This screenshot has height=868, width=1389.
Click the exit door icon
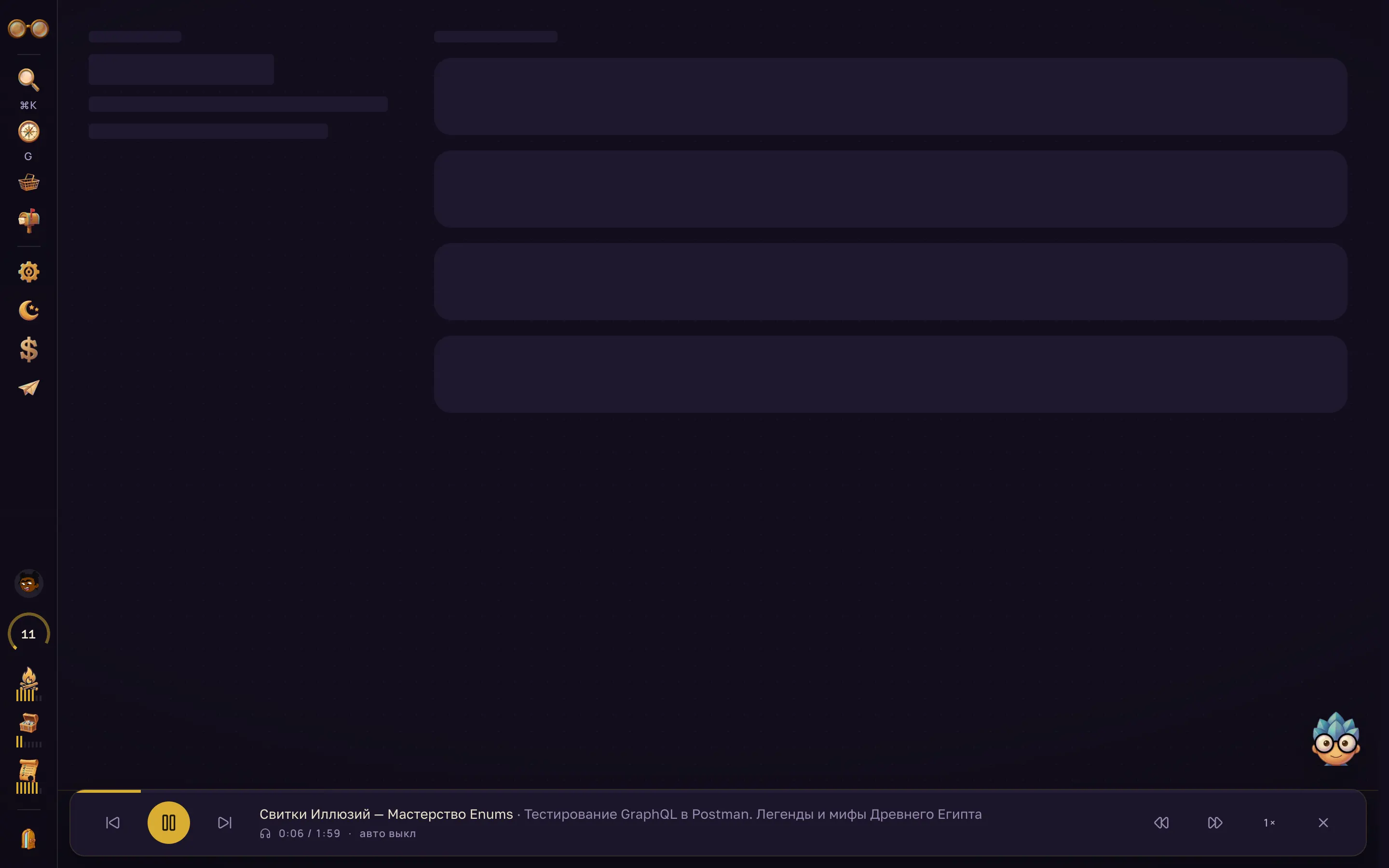pos(28,839)
